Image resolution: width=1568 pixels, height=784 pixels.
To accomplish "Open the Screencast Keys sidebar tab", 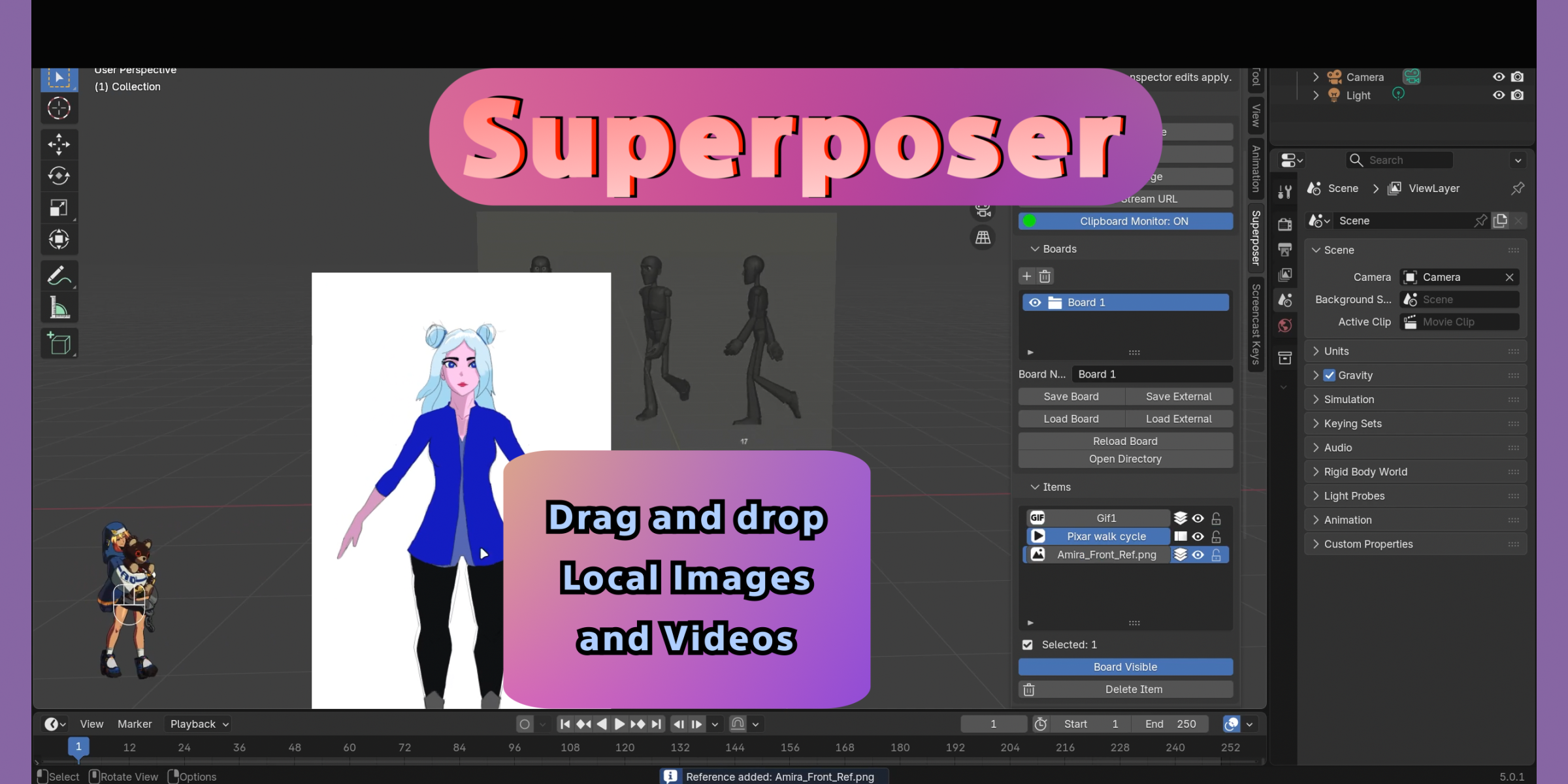I will 1256,324.
